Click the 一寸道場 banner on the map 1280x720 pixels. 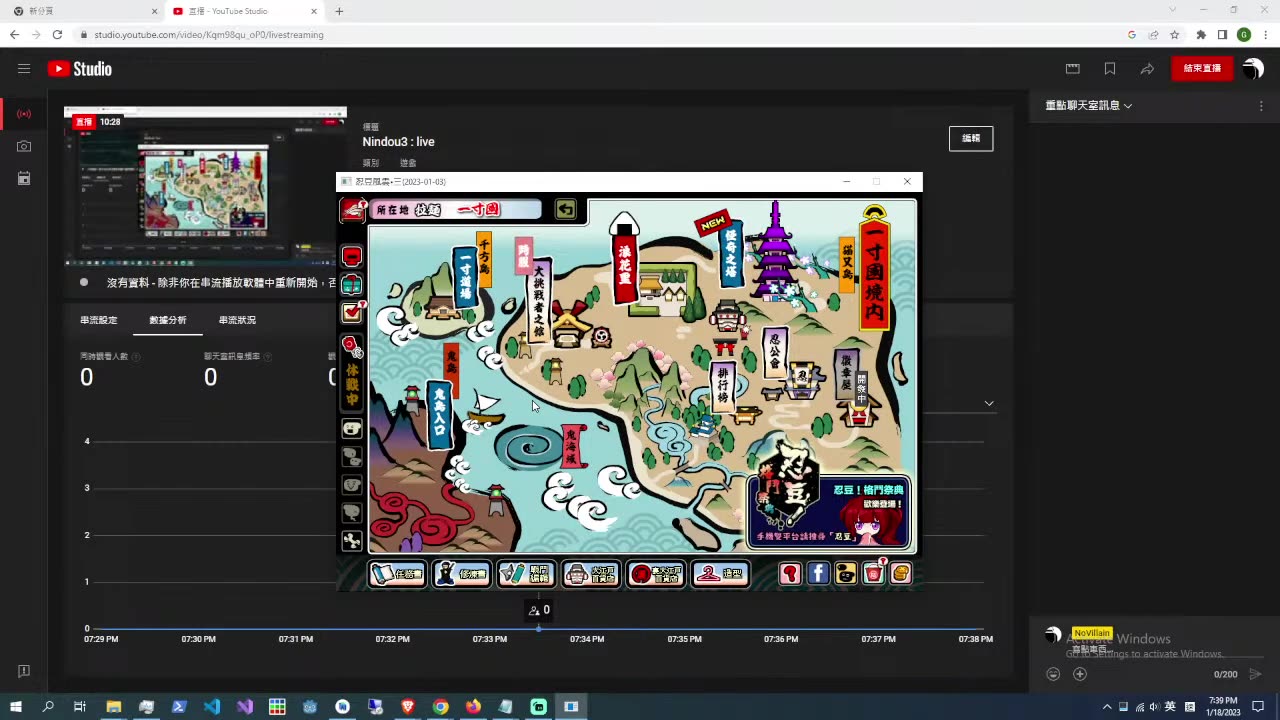tap(465, 277)
